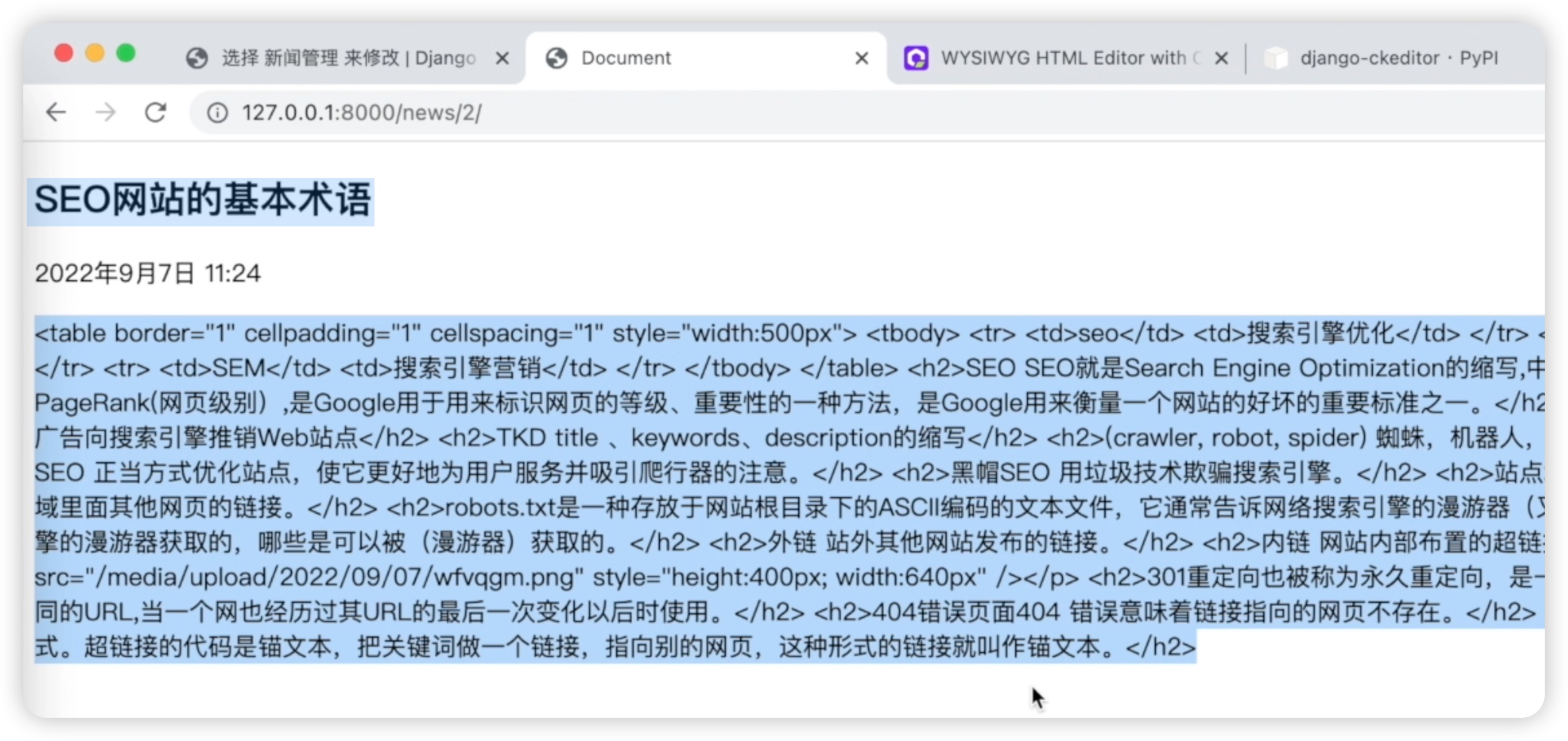Viewport: 1568px width, 741px height.
Task: Click the globe favicon on Document tab
Action: pyautogui.click(x=556, y=58)
